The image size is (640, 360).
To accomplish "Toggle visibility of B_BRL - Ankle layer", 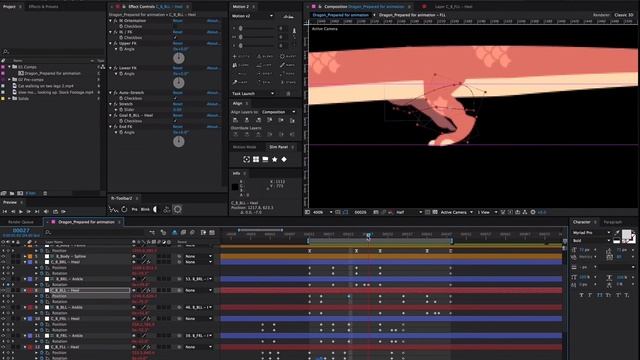I will coord(3,279).
